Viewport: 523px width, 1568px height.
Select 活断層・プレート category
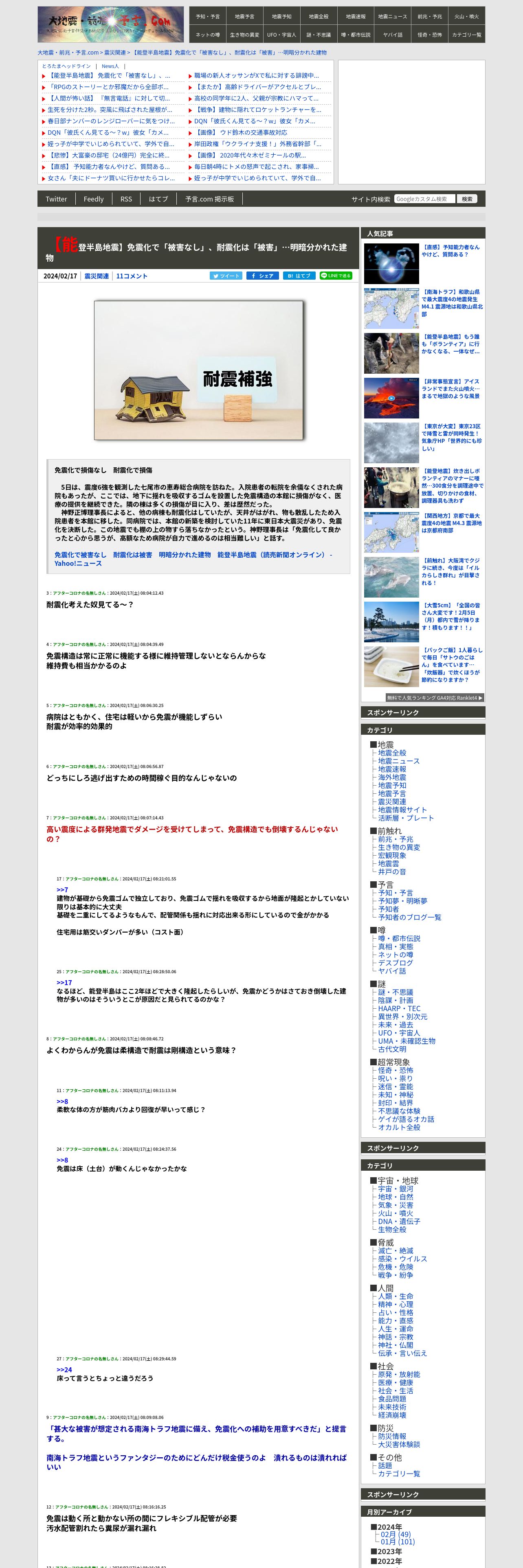coord(406,818)
